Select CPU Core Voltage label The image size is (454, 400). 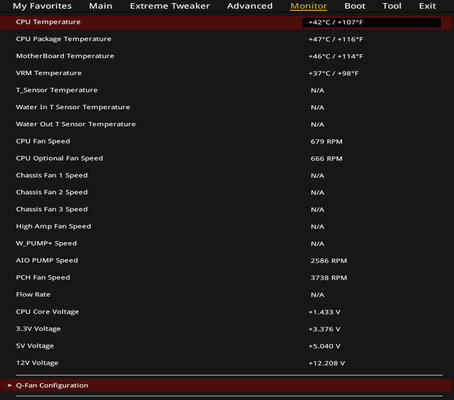coord(47,312)
